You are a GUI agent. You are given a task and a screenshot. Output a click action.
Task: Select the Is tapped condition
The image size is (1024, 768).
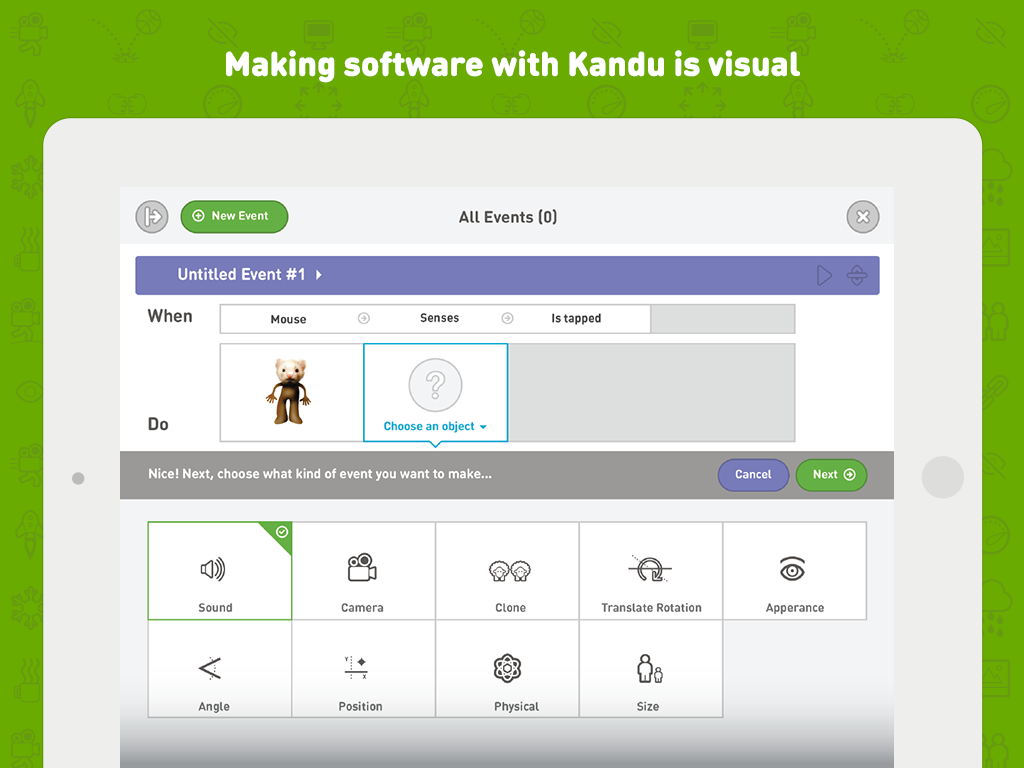(576, 319)
